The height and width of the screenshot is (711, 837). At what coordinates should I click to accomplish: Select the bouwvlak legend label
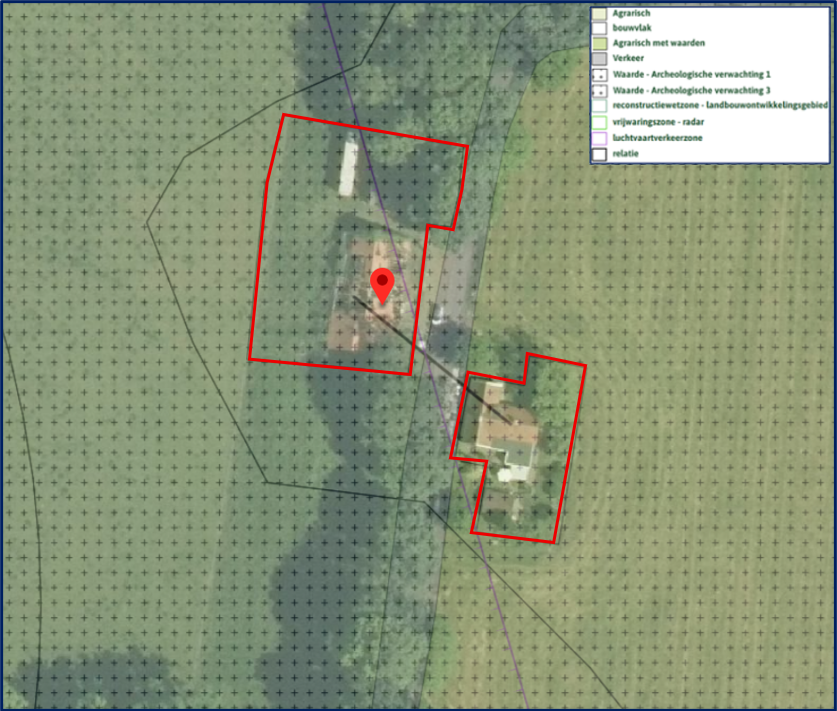click(632, 28)
